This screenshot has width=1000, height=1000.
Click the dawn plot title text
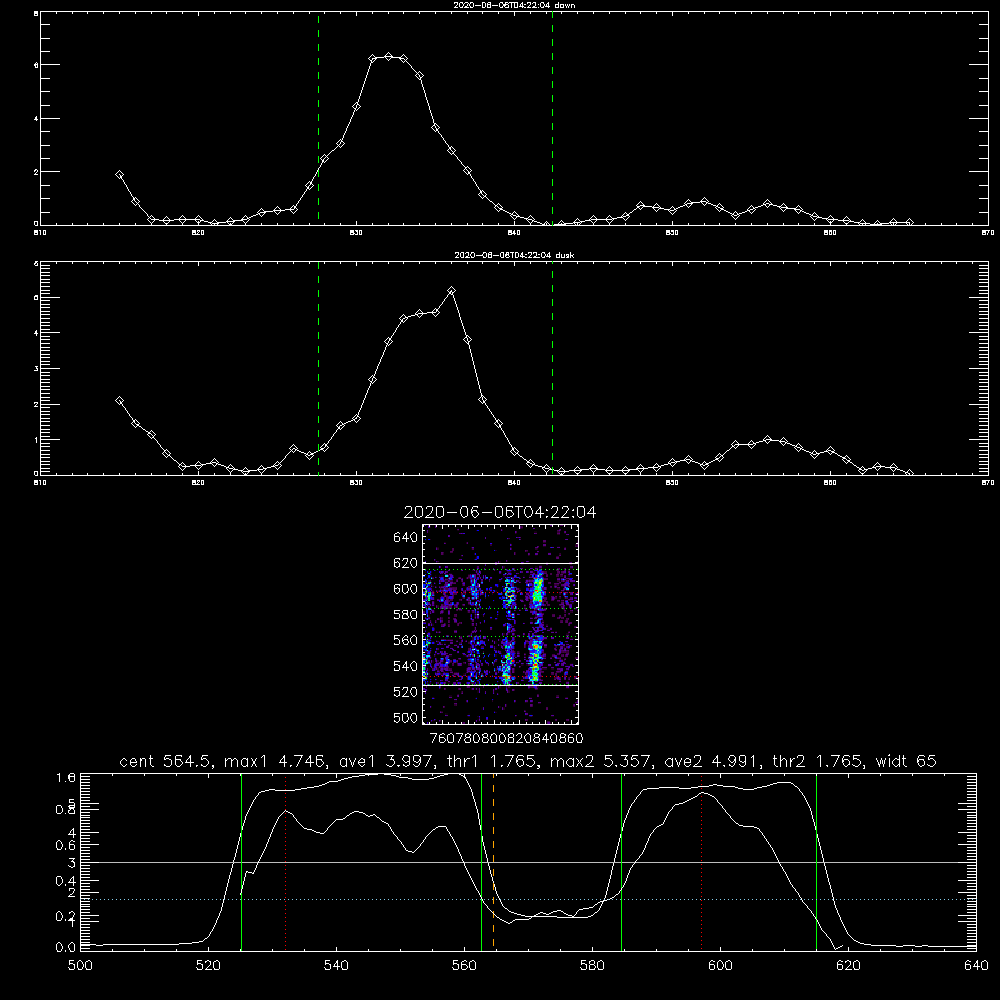514,5
